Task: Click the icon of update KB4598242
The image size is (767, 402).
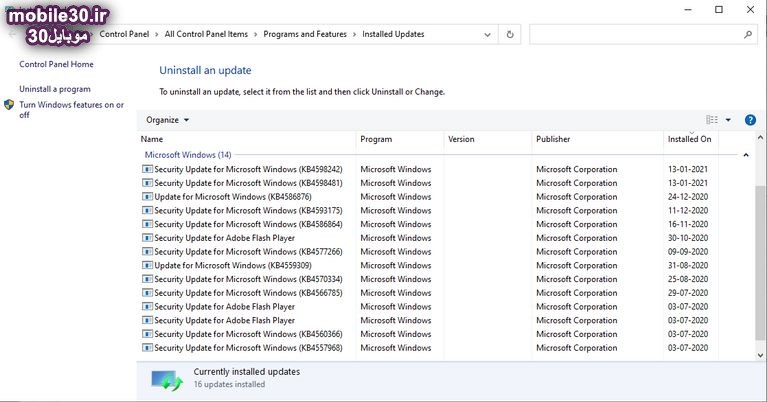Action: click(147, 170)
